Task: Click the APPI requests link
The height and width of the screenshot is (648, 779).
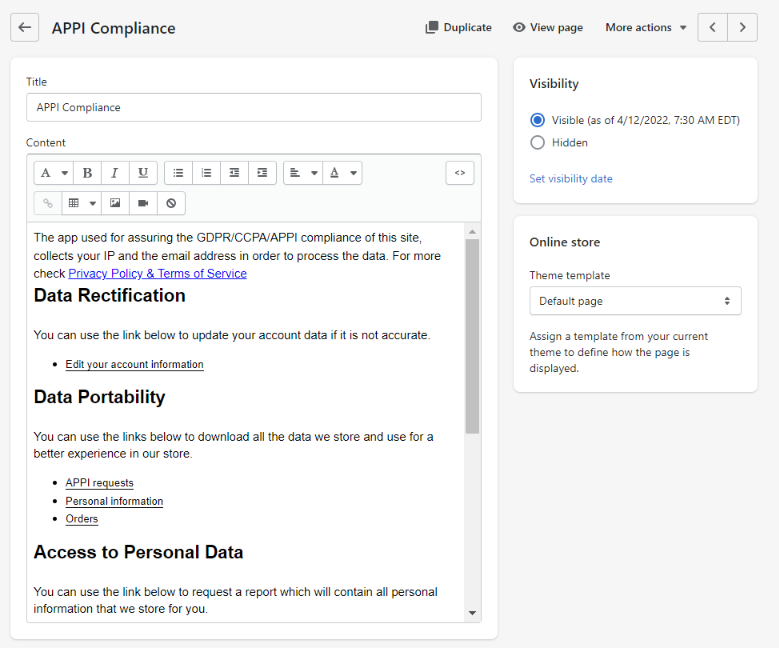Action: tap(99, 483)
